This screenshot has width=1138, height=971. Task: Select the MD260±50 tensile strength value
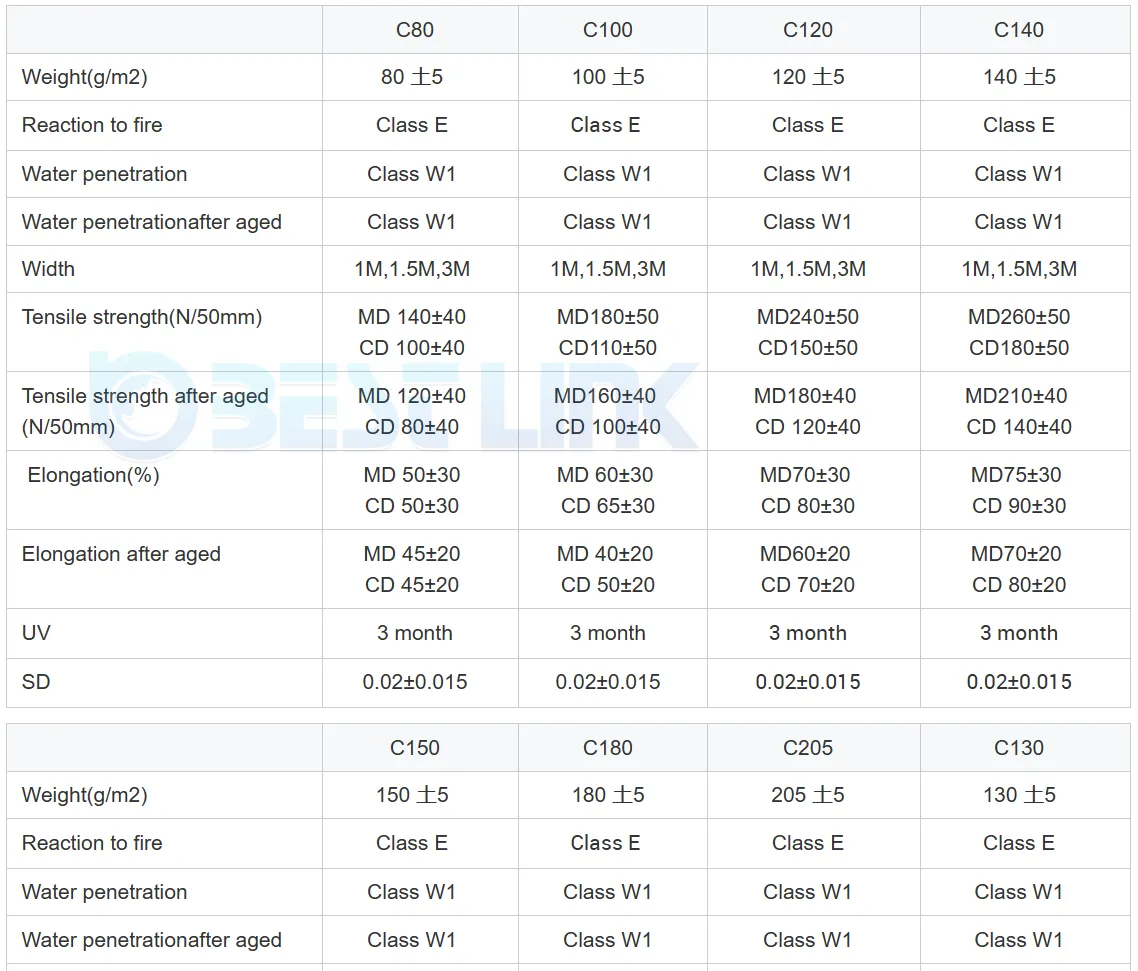[x=1018, y=317]
